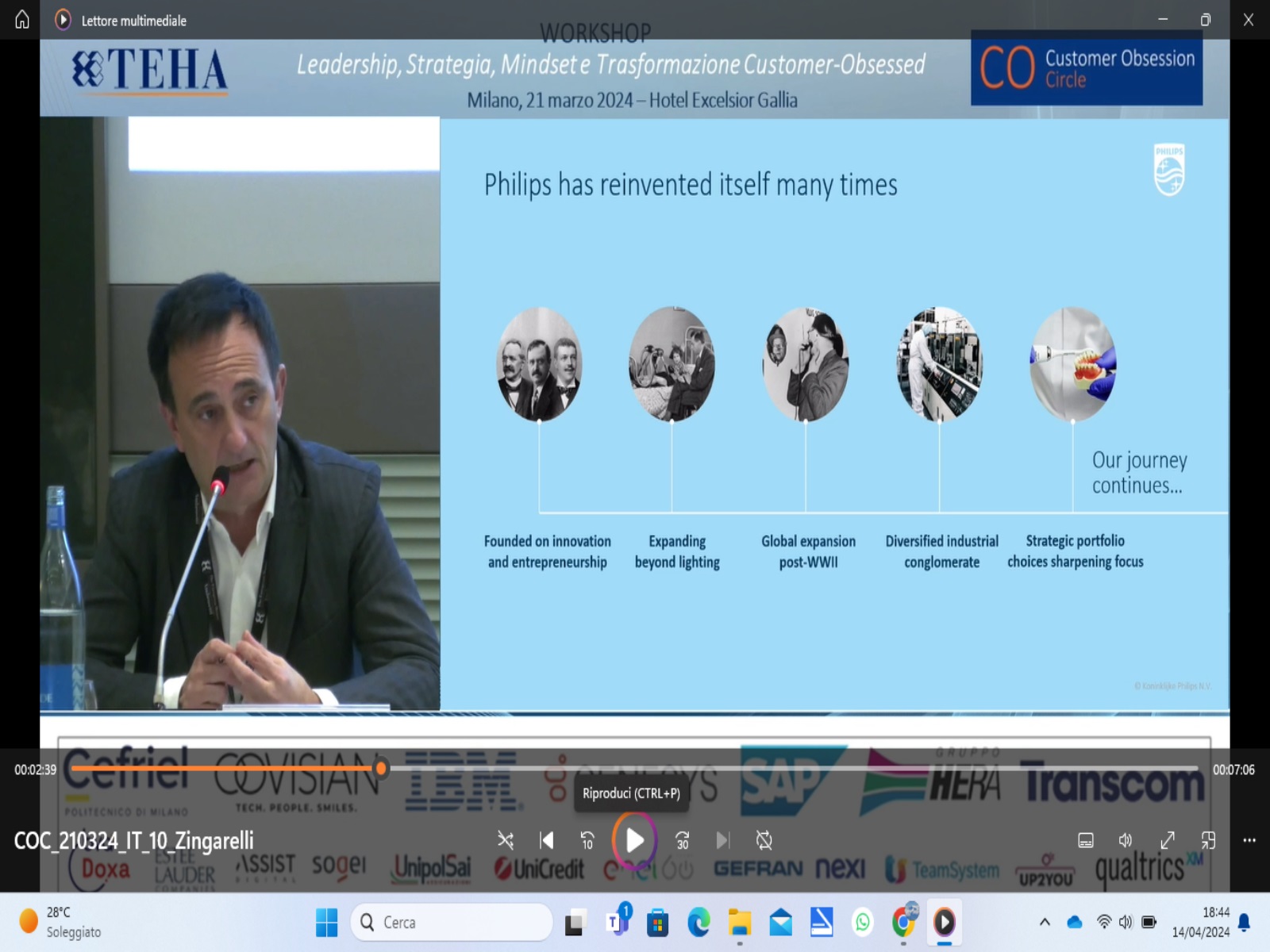Screen dimensions: 1270x952
Task: Open system volume tray icon
Action: 1126,922
